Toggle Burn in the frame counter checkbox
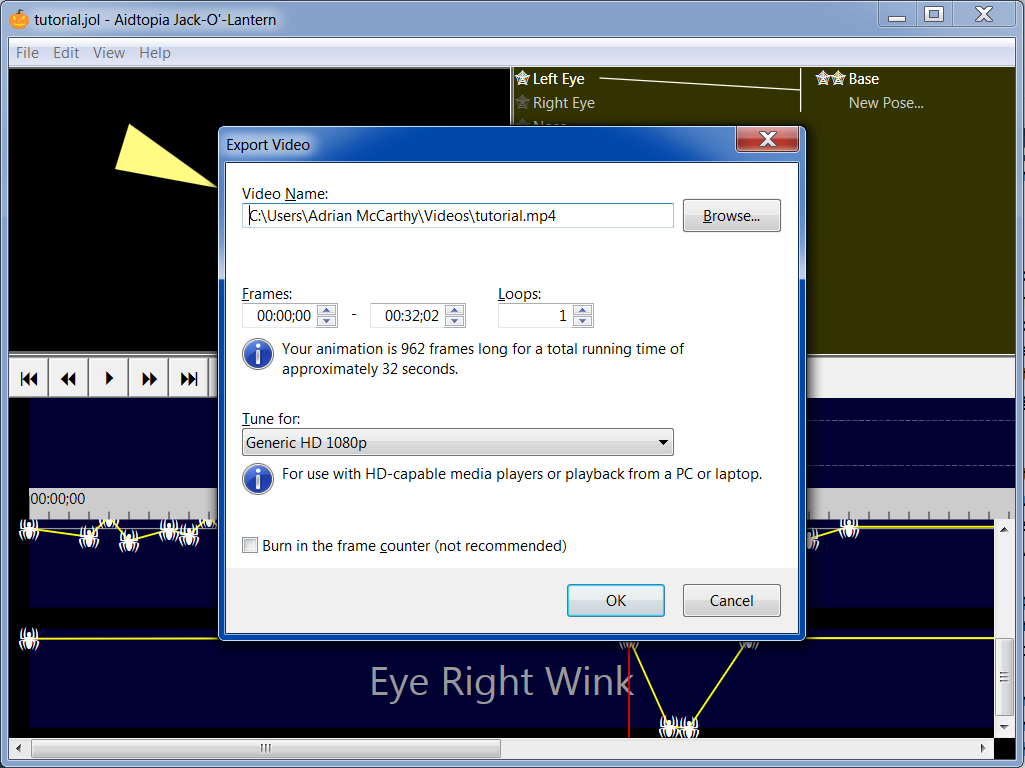 point(250,545)
